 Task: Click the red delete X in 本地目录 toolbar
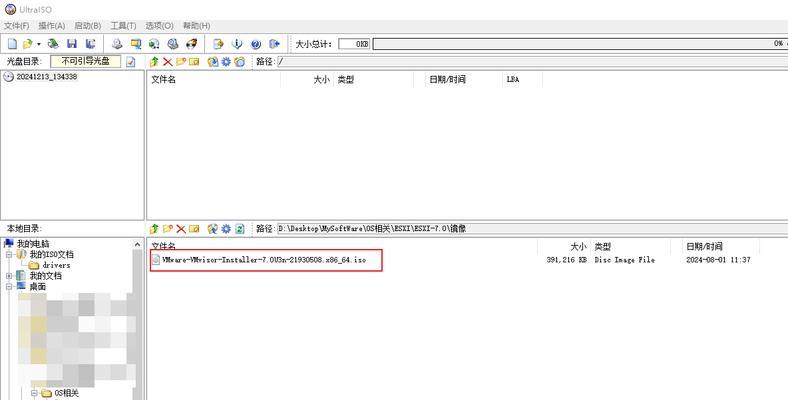point(181,229)
